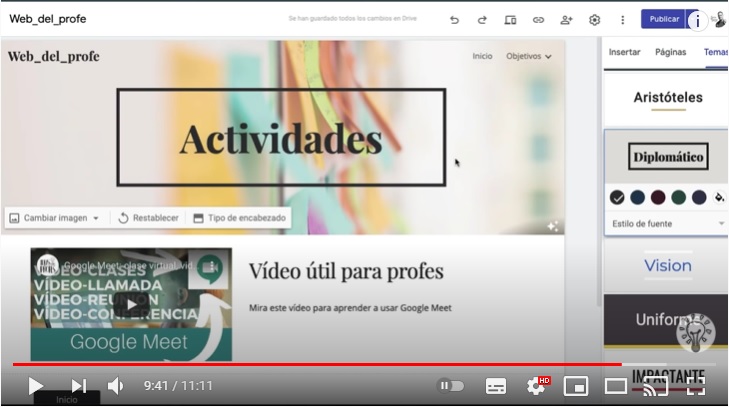
Task: Select the Aristóteles theme
Action: click(x=668, y=99)
